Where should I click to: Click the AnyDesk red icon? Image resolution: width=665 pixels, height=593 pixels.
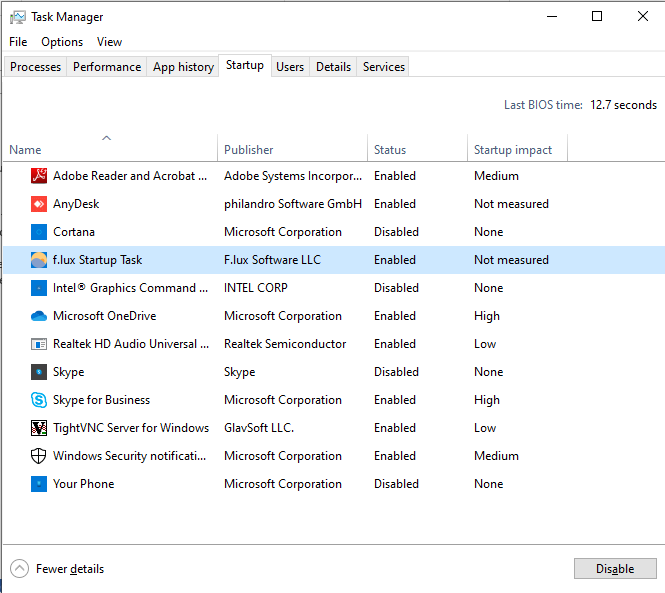click(39, 204)
